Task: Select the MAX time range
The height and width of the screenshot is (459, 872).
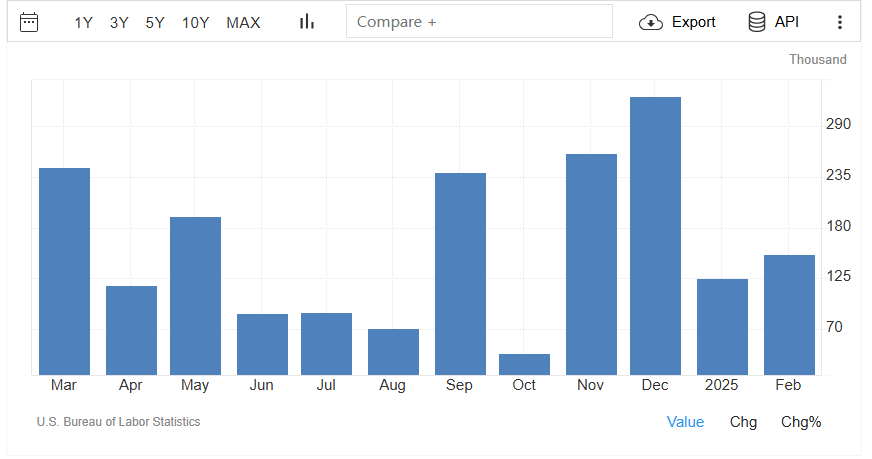Action: pos(243,22)
